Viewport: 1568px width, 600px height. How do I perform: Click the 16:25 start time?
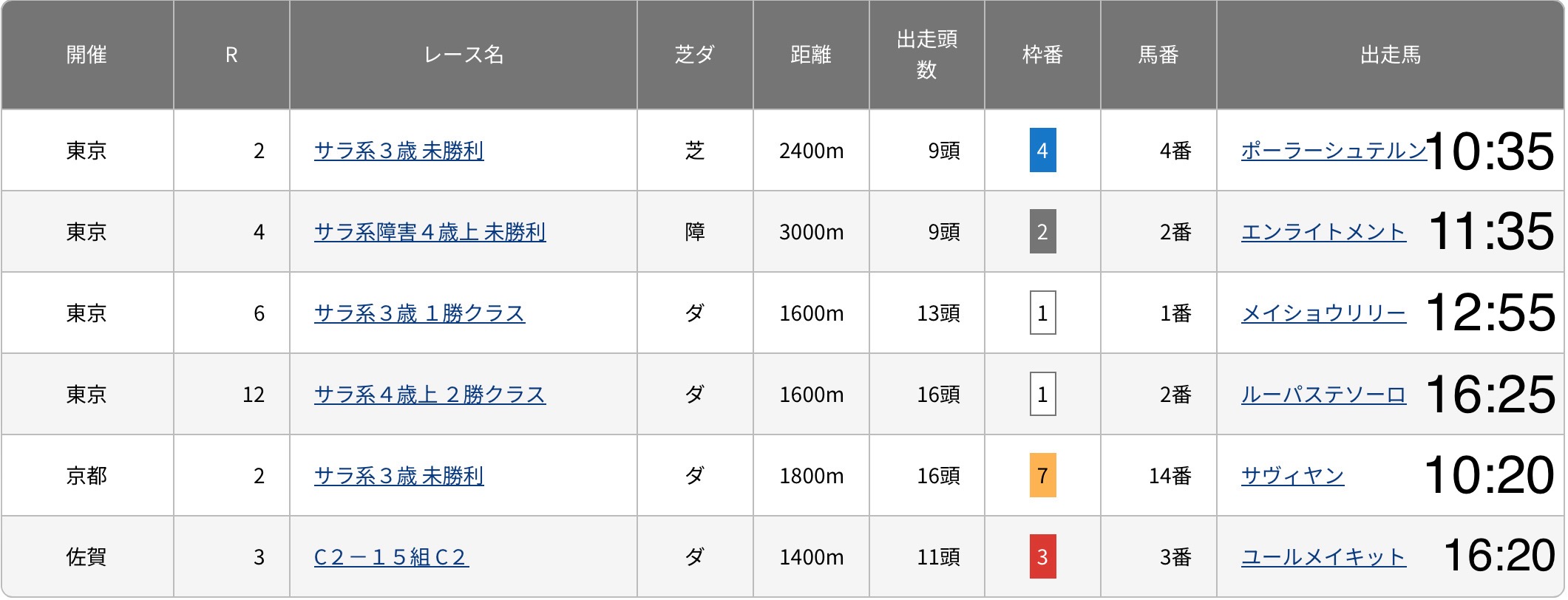1490,395
